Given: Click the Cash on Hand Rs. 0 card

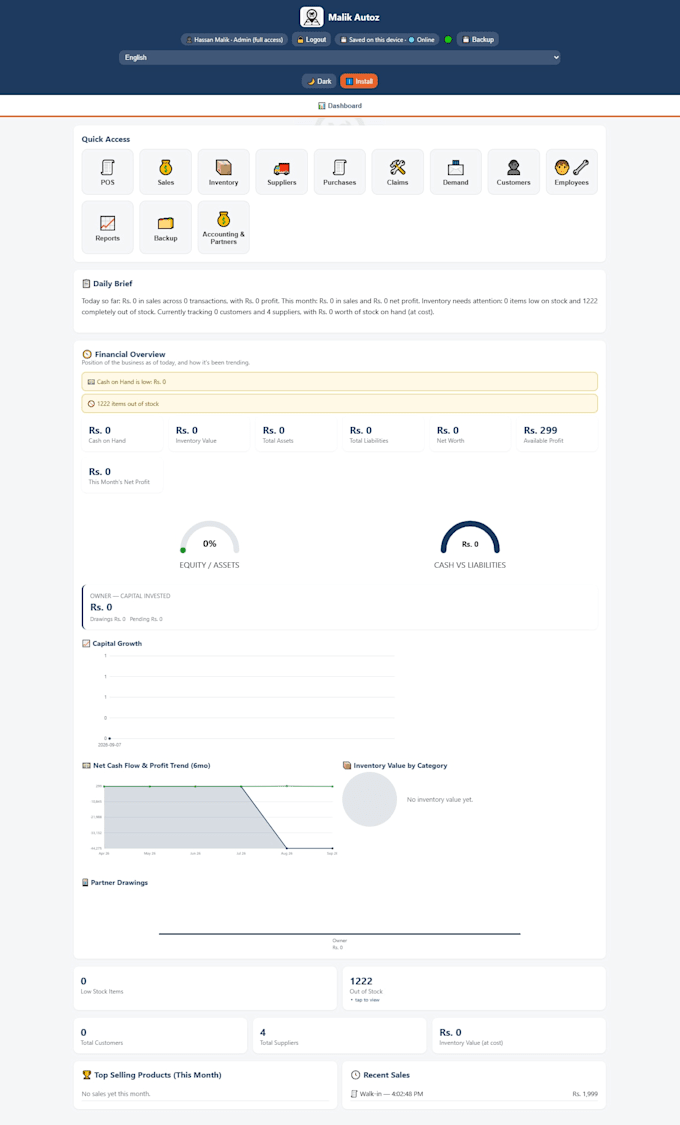Looking at the screenshot, I should point(122,435).
